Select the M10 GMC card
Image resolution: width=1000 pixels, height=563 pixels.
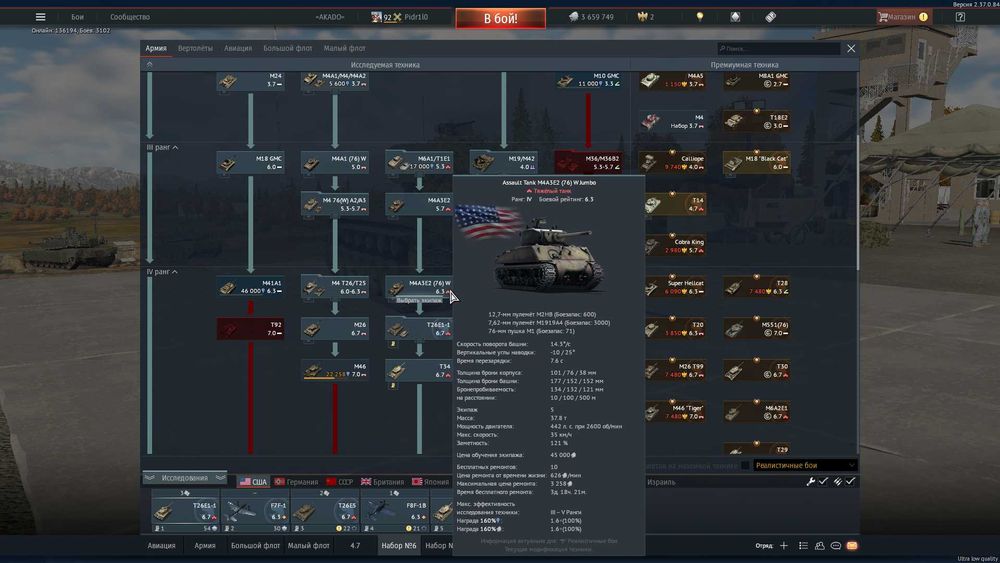[x=587, y=80]
